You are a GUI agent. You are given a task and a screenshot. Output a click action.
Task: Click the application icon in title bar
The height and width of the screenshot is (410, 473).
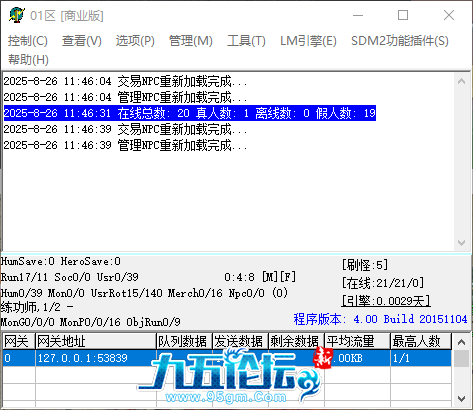[17, 15]
